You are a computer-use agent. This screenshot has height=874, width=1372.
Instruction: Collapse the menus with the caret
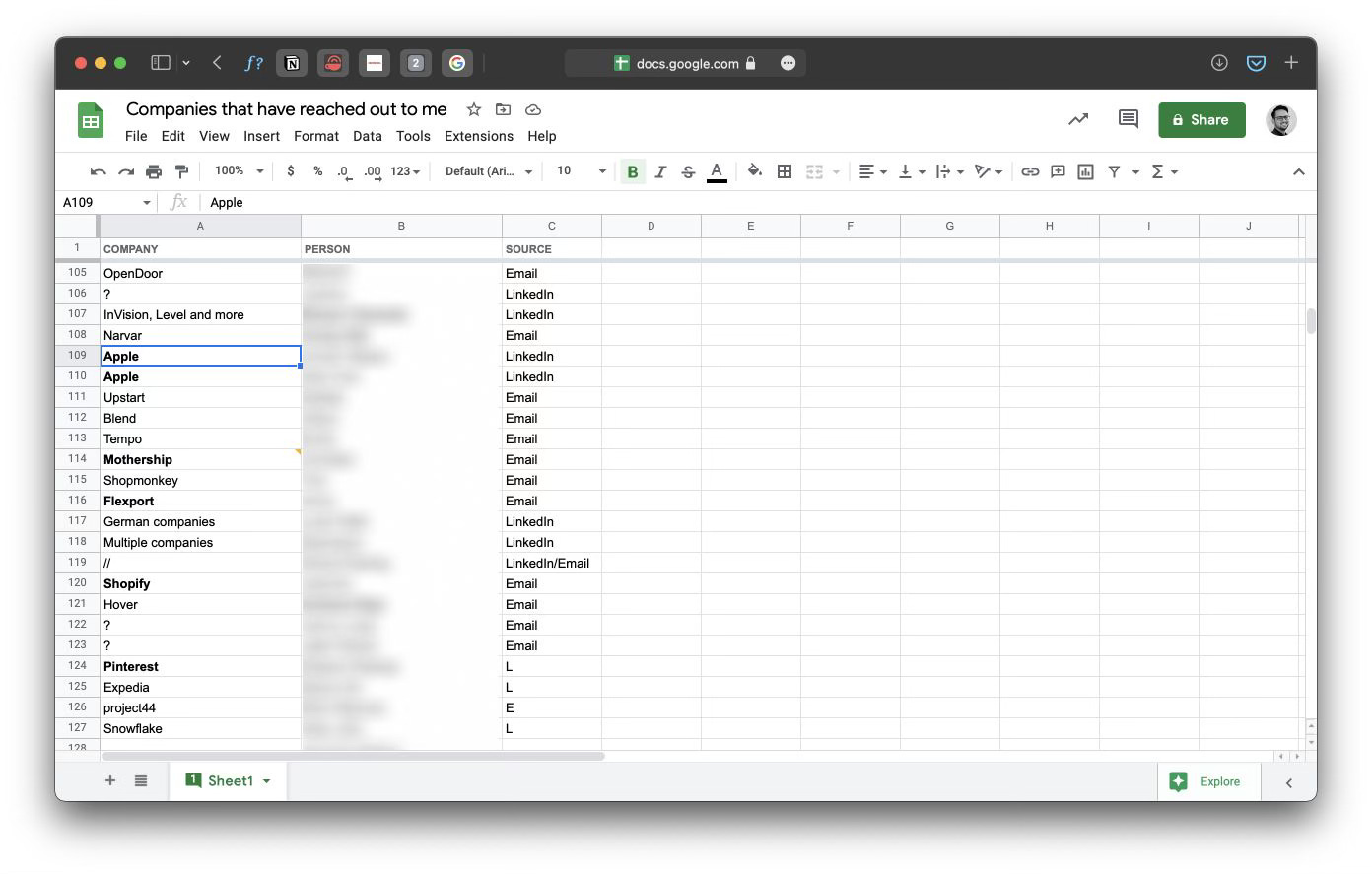click(x=1298, y=171)
